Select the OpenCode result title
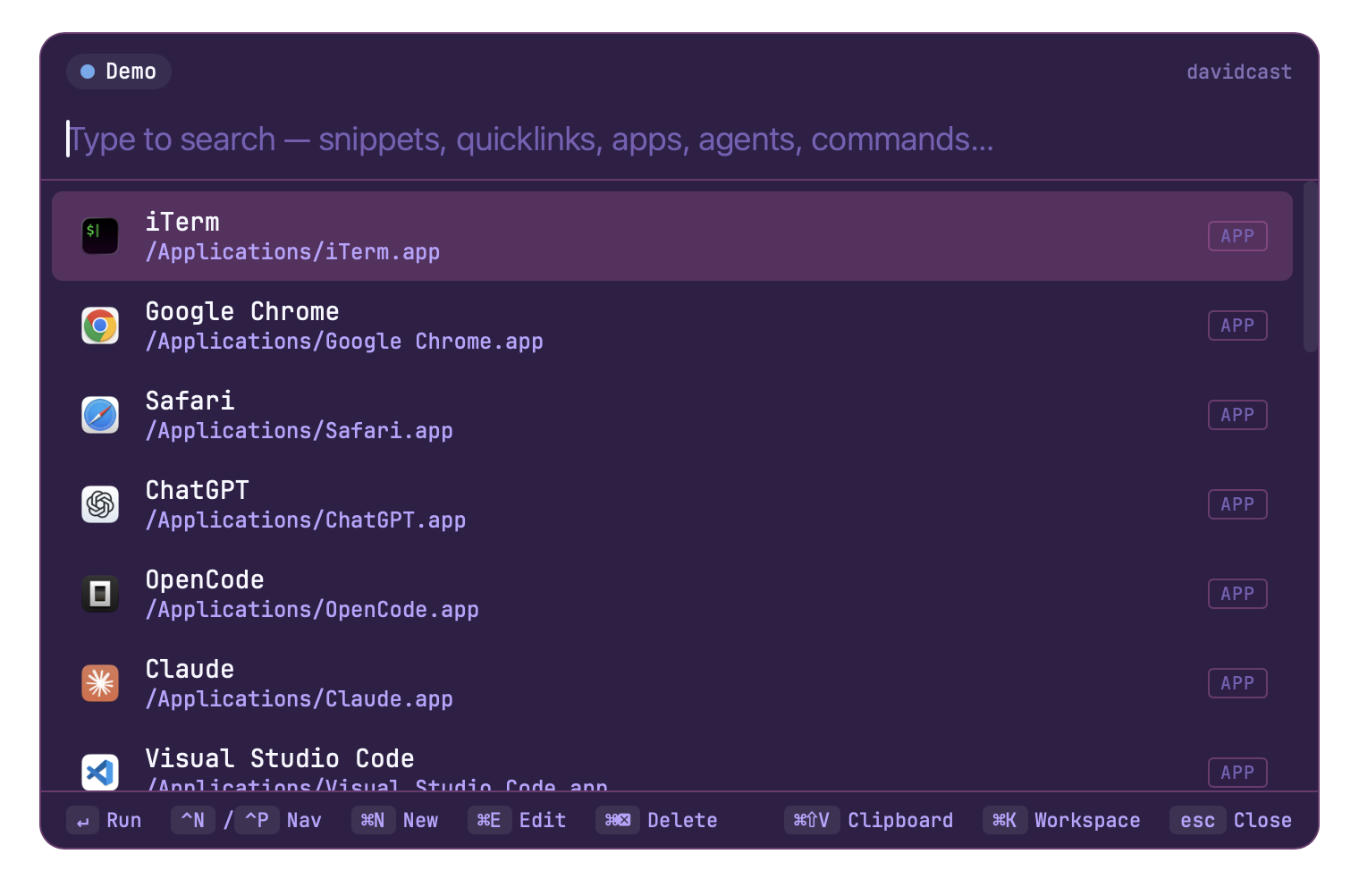The width and height of the screenshot is (1359, 896). (205, 579)
